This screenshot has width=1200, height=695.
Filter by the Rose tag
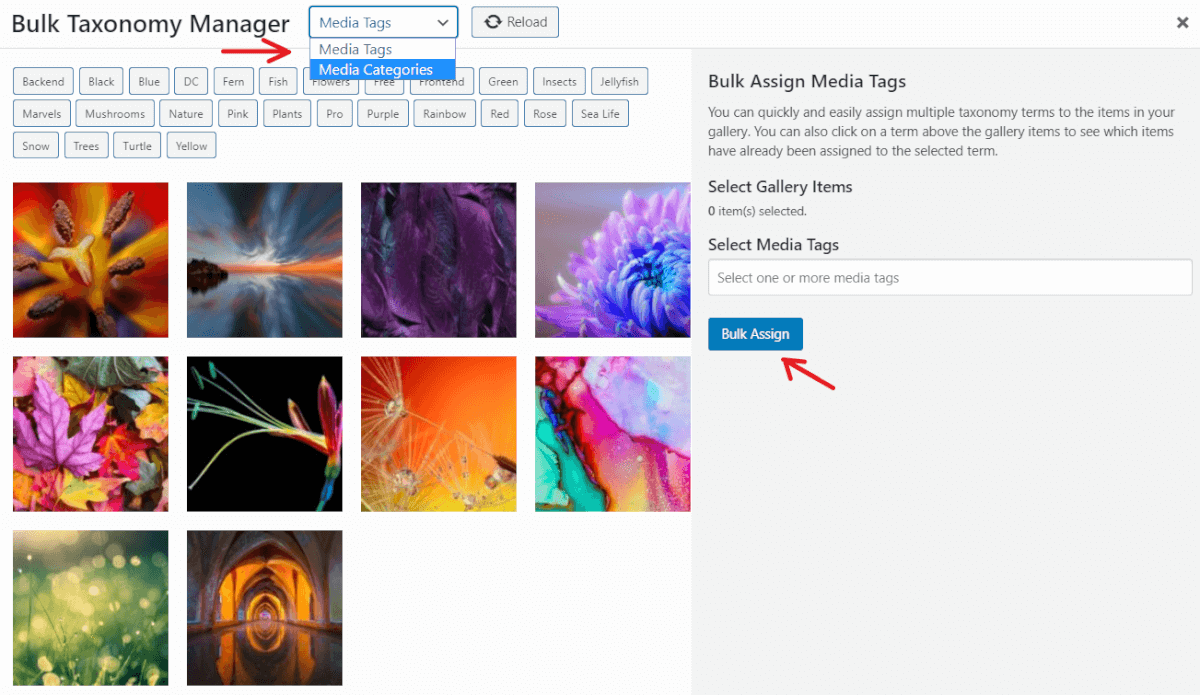545,114
